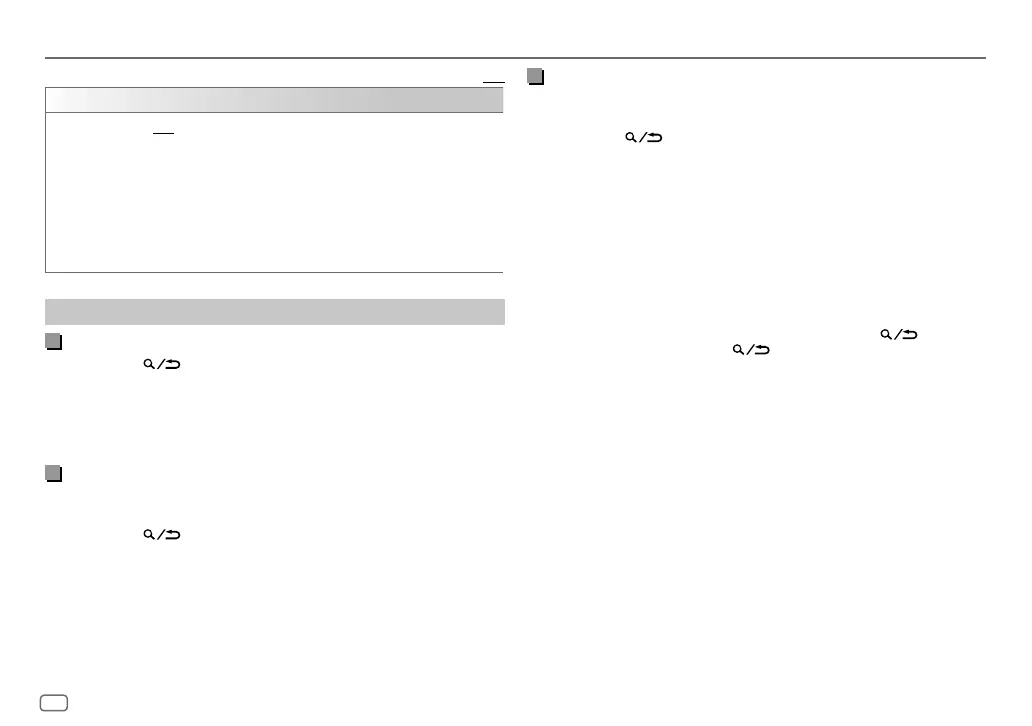Click the gradient header strip of the boxed table

pyautogui.click(x=274, y=100)
